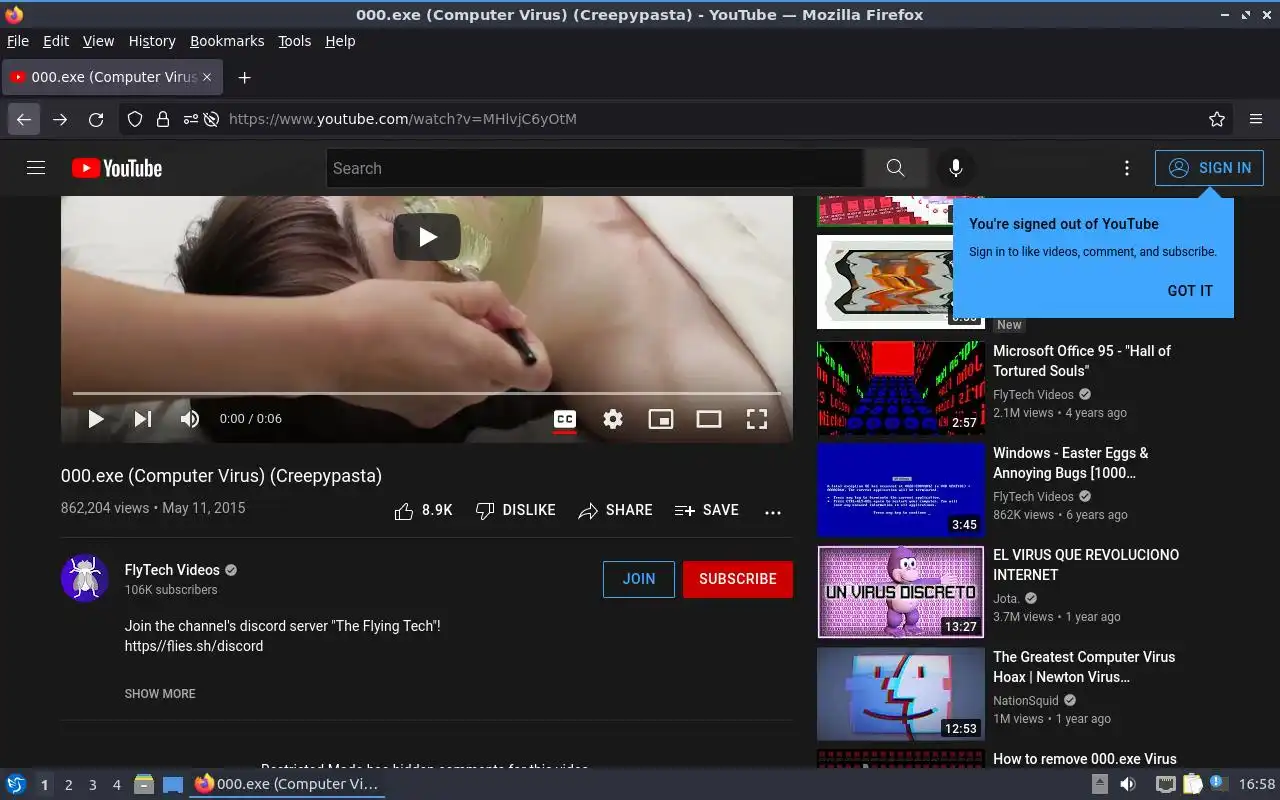Image resolution: width=1280 pixels, height=800 pixels.
Task: Reload the current page
Action: click(x=96, y=119)
